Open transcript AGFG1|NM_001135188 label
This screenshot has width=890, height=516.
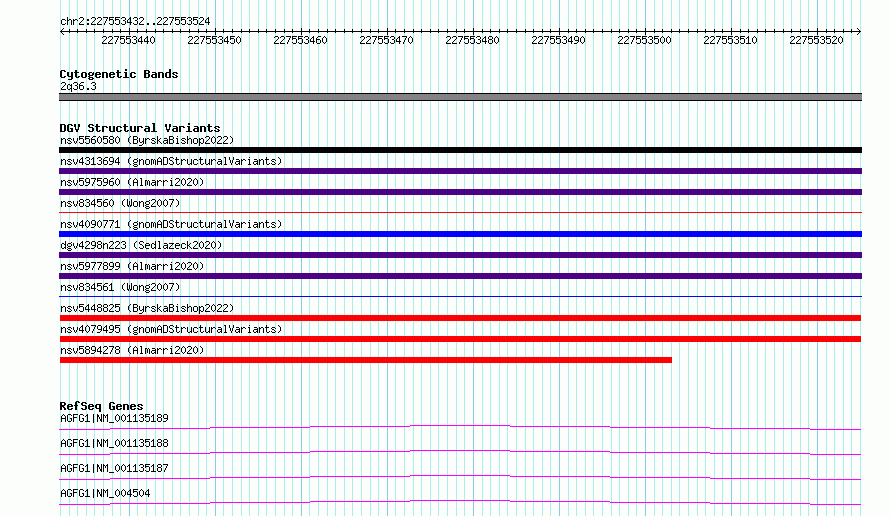coord(114,443)
